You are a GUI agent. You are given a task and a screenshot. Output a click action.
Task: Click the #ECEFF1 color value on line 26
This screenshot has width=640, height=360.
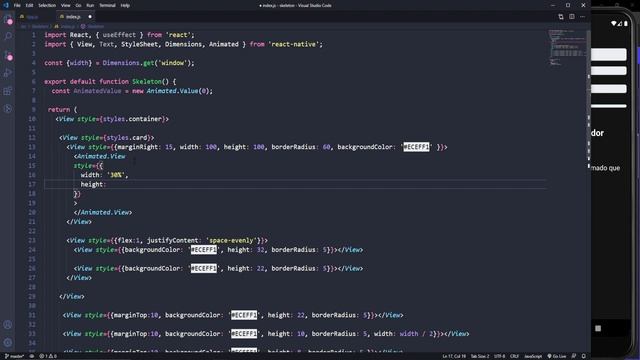point(204,269)
